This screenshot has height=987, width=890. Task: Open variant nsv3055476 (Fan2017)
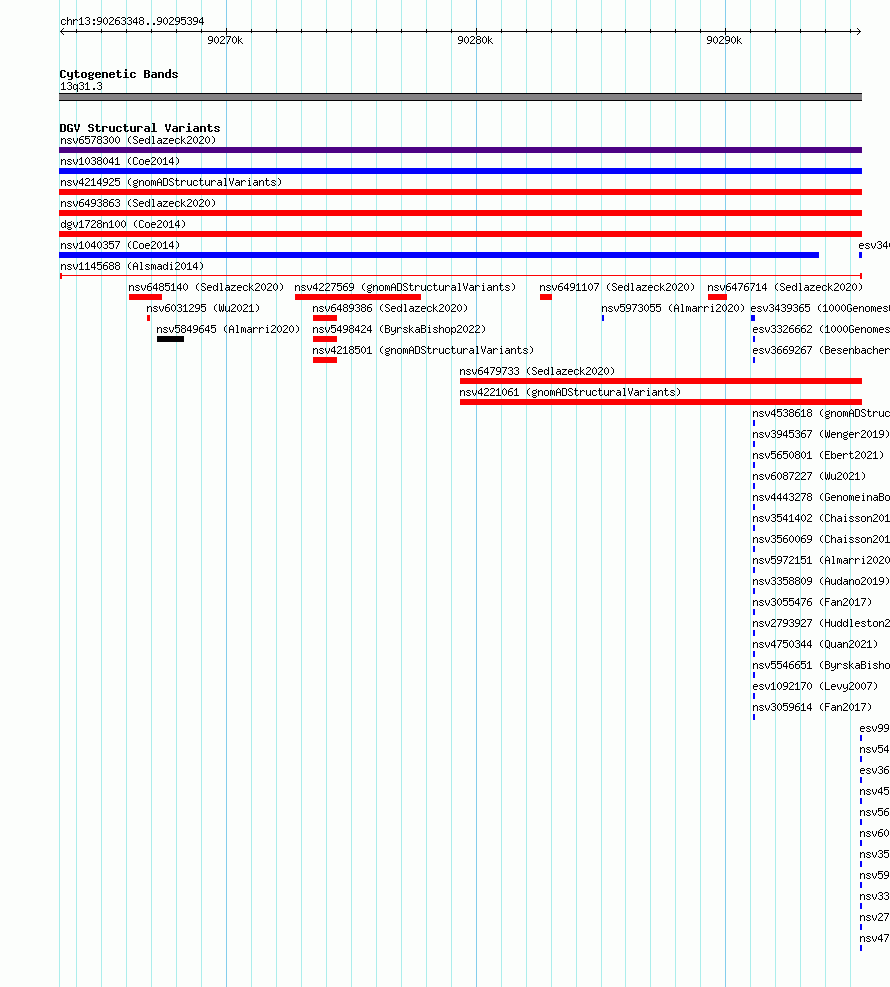click(x=812, y=602)
